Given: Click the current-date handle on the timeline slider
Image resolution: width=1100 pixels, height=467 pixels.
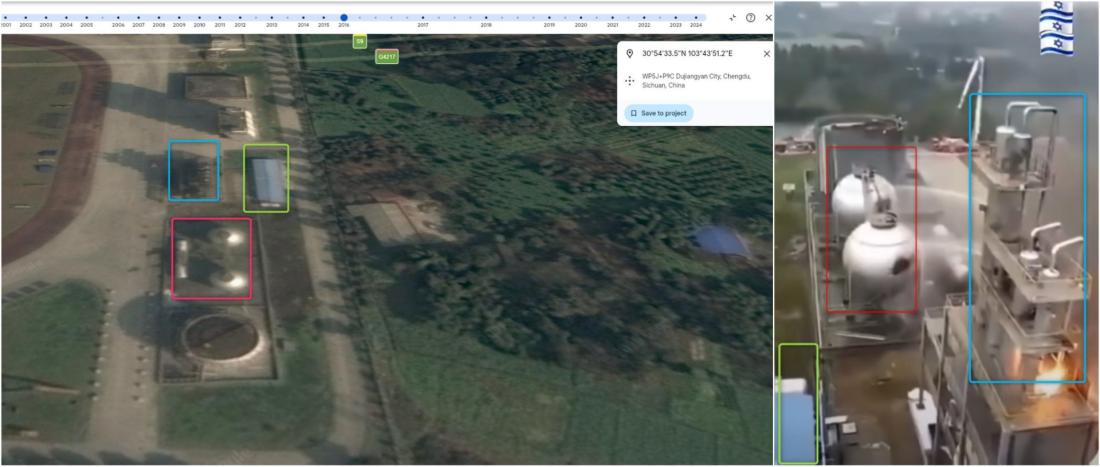Looking at the screenshot, I should pyautogui.click(x=344, y=17).
